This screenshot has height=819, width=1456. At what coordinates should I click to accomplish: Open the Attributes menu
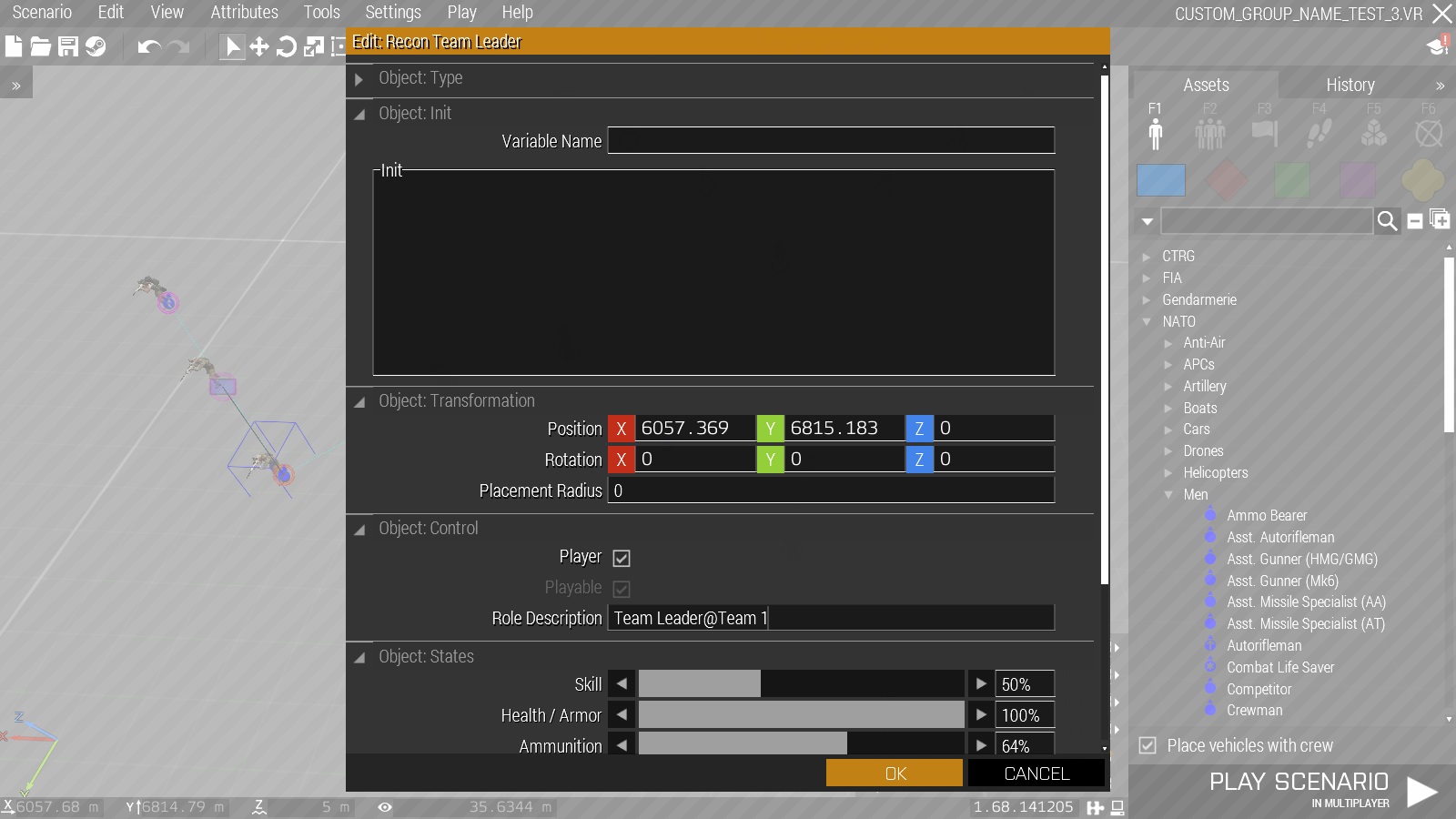coord(244,13)
